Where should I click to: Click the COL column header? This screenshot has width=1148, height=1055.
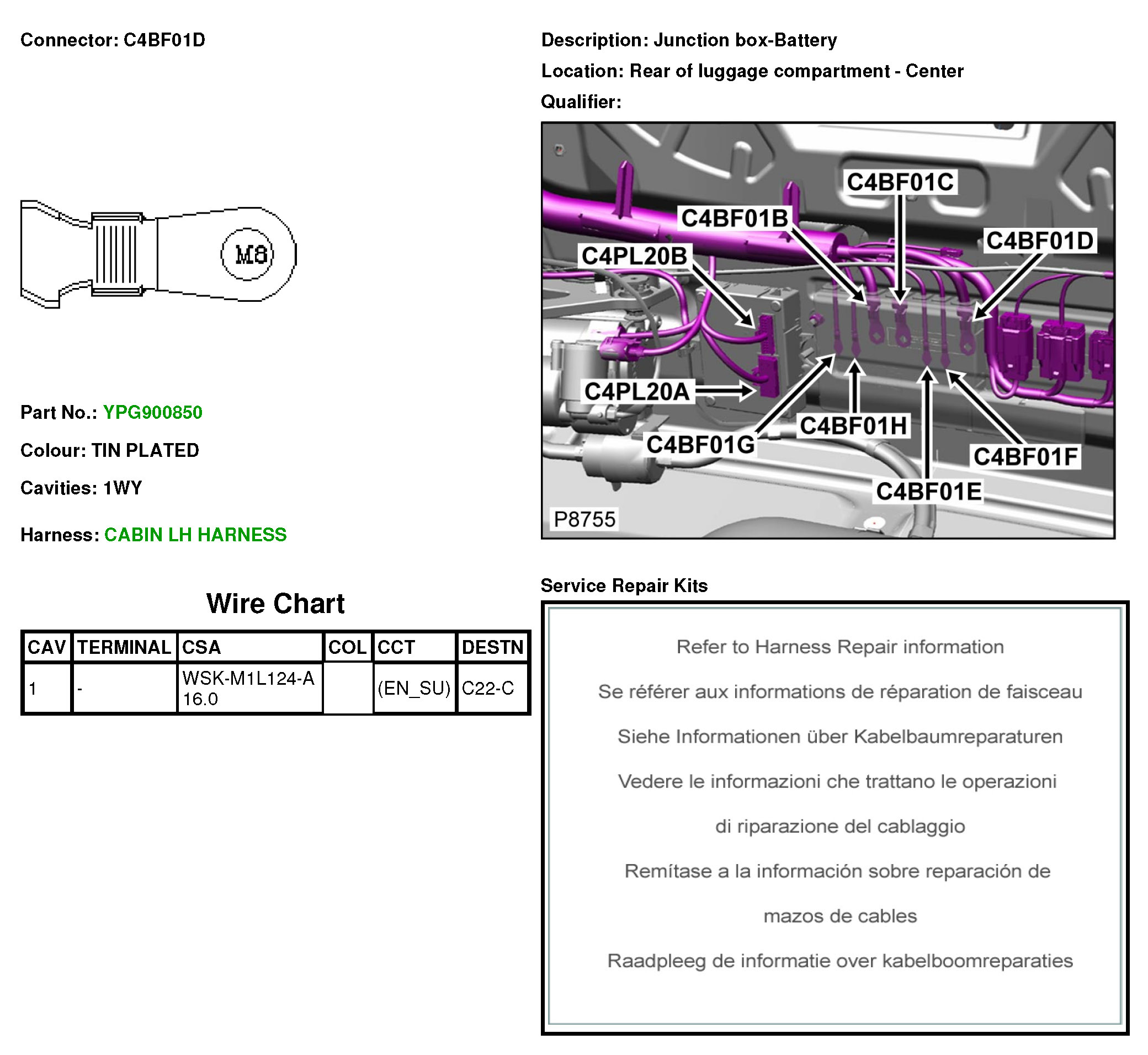[x=348, y=648]
